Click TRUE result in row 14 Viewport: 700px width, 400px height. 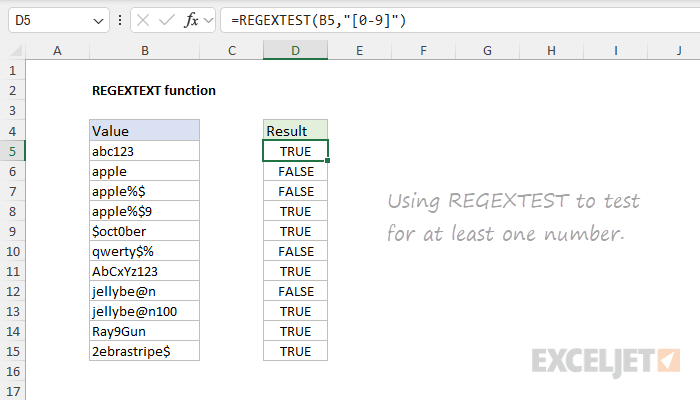(x=296, y=331)
